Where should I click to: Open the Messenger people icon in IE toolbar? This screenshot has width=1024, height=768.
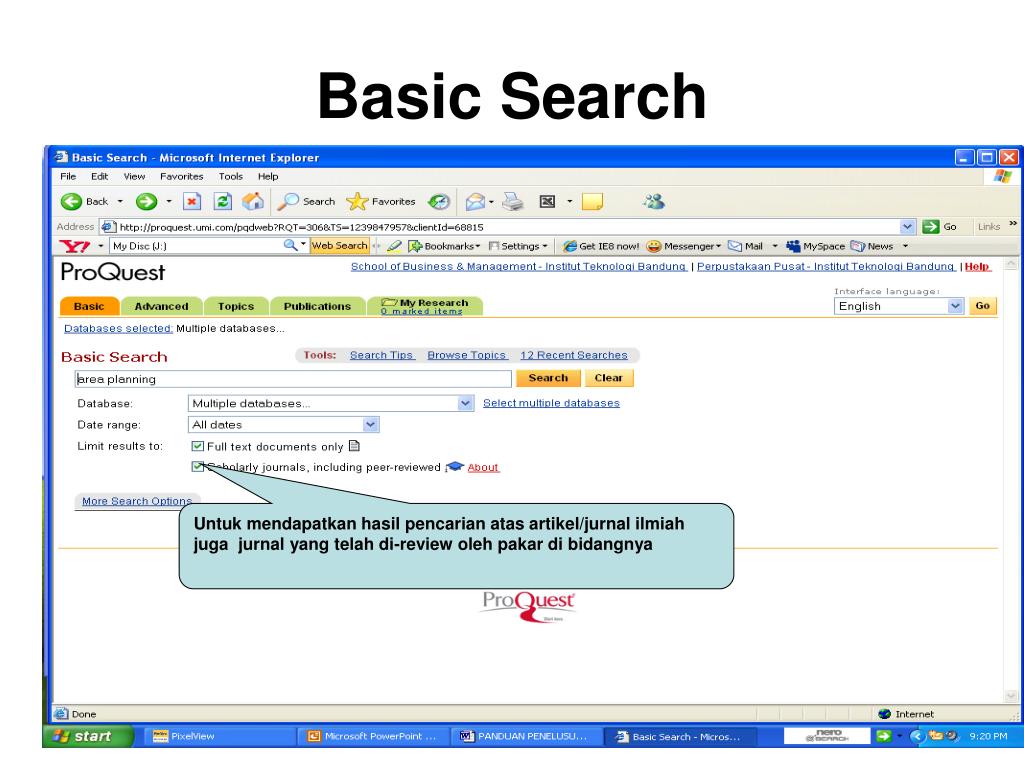pyautogui.click(x=654, y=202)
